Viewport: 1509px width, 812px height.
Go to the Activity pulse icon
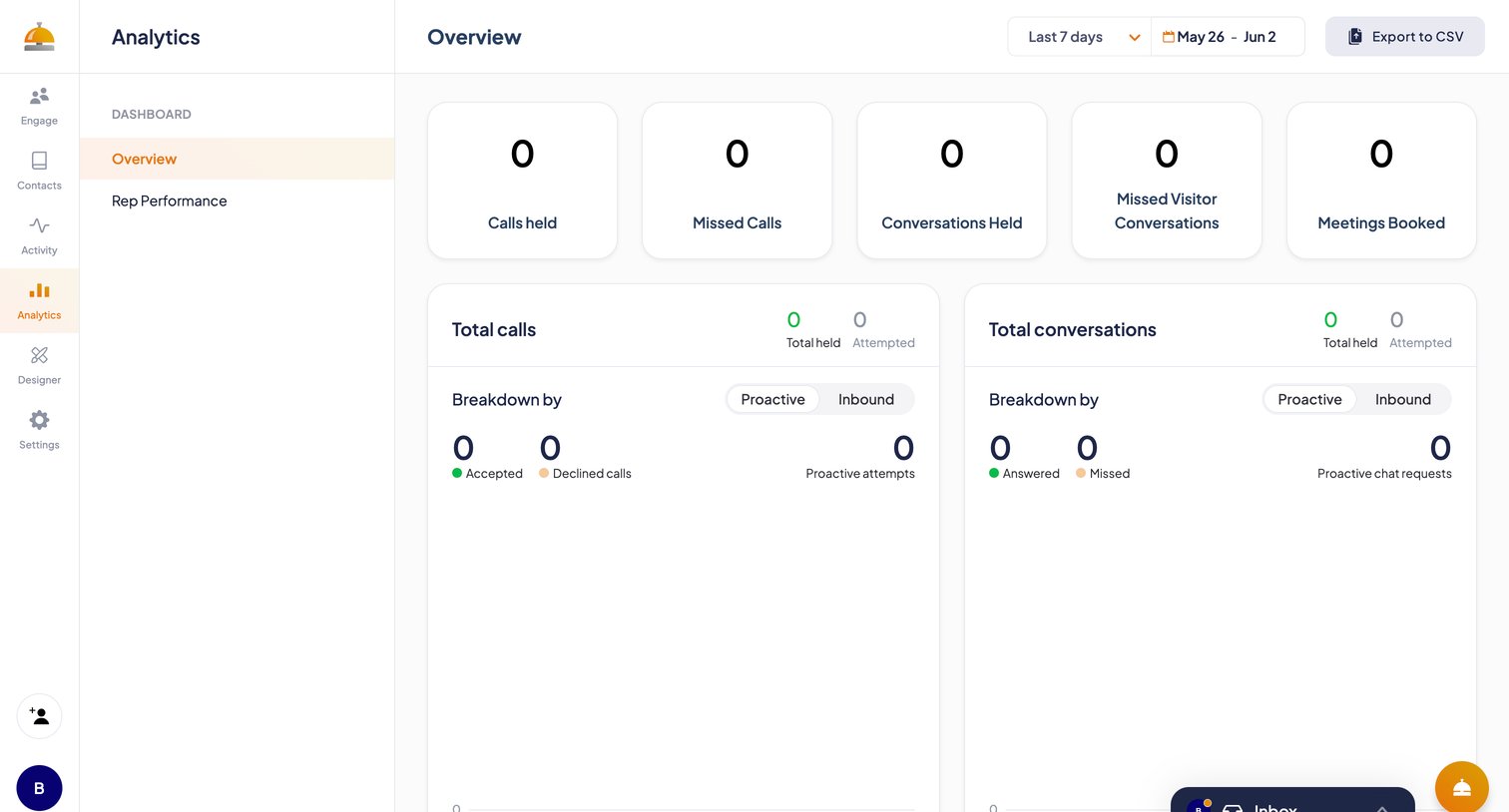pos(39,225)
